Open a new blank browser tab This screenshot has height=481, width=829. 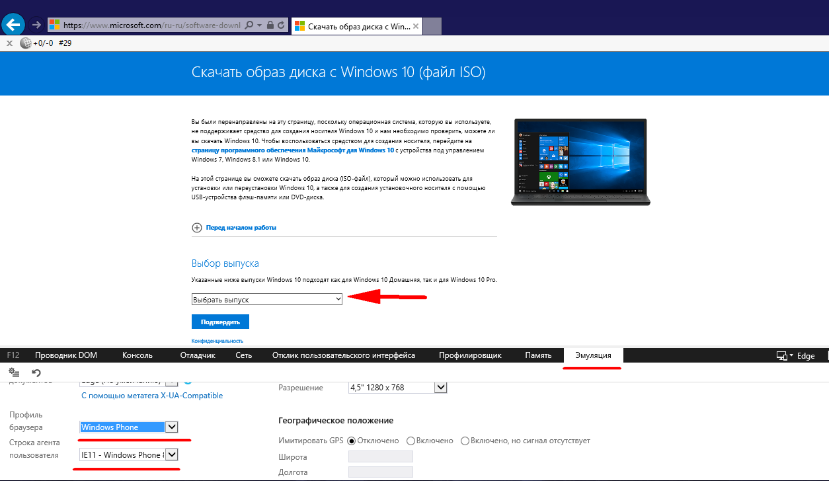pyautogui.click(x=432, y=26)
